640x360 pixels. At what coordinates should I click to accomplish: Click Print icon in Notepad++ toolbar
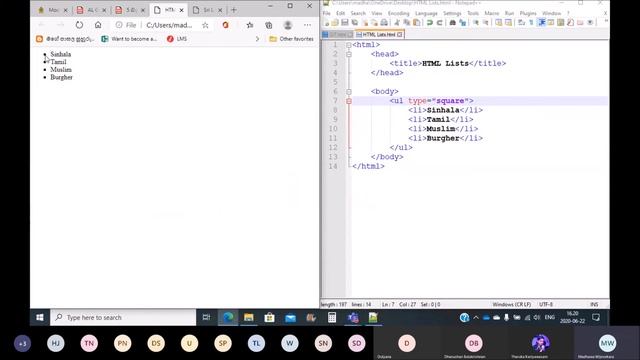384,23
